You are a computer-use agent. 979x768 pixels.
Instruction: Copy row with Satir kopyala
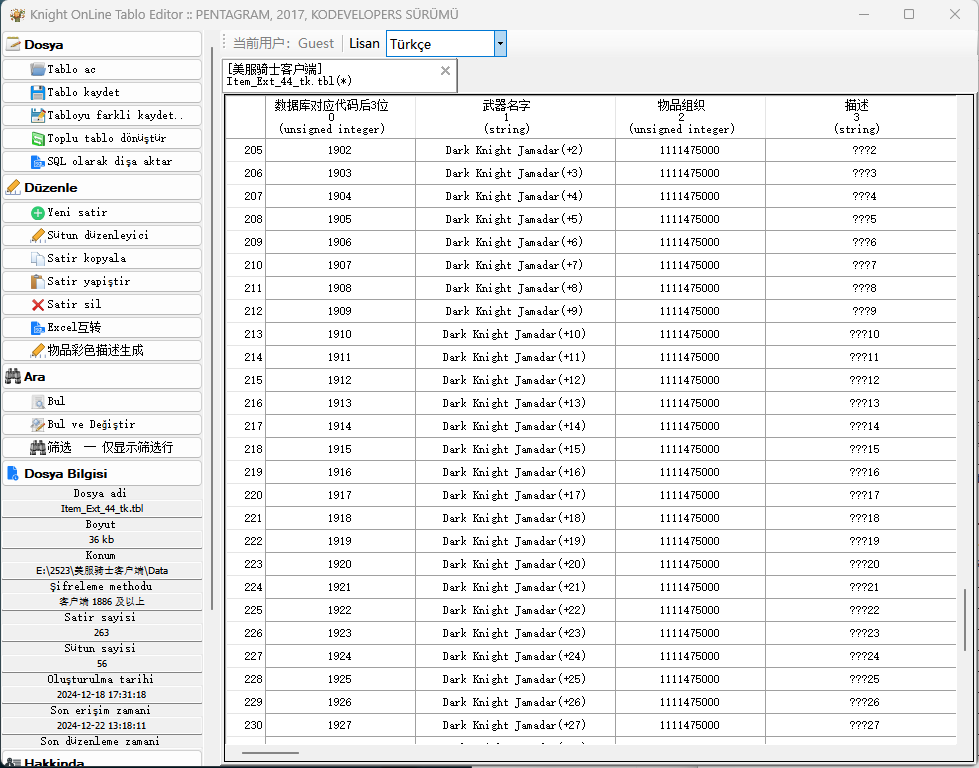(102, 258)
